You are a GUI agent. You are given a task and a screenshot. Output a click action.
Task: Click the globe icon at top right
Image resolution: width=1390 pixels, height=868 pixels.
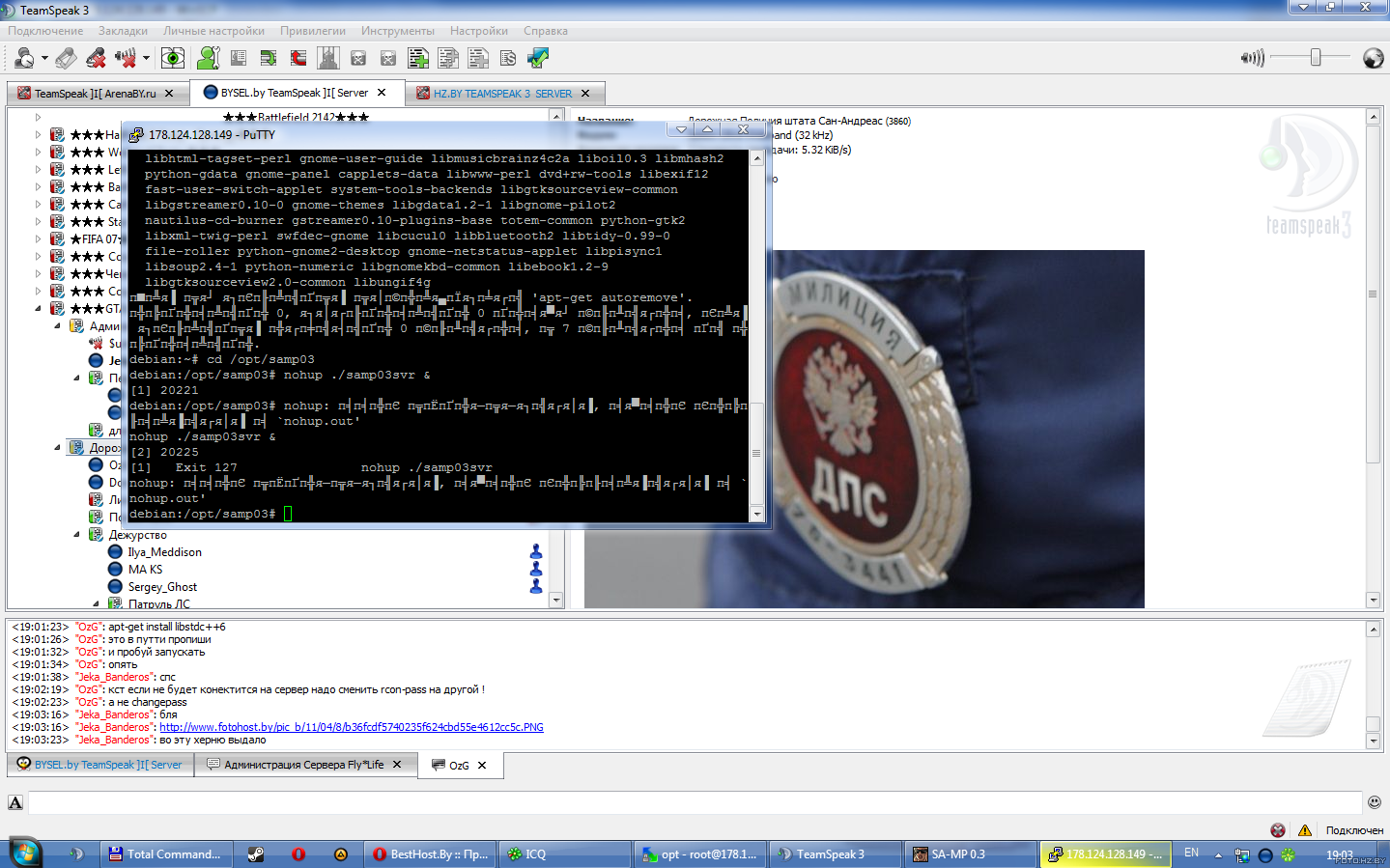tap(1373, 58)
